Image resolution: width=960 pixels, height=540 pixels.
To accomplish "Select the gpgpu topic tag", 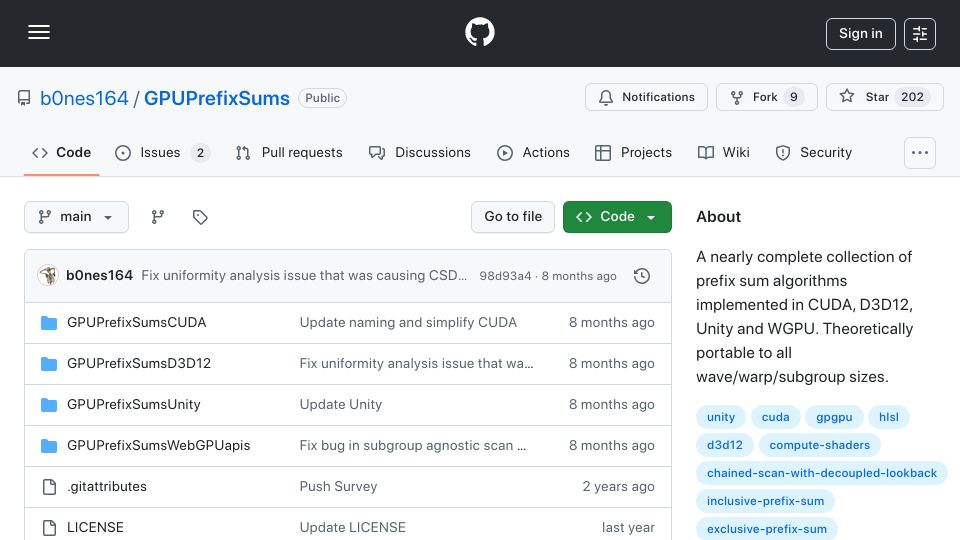I will 834,417.
